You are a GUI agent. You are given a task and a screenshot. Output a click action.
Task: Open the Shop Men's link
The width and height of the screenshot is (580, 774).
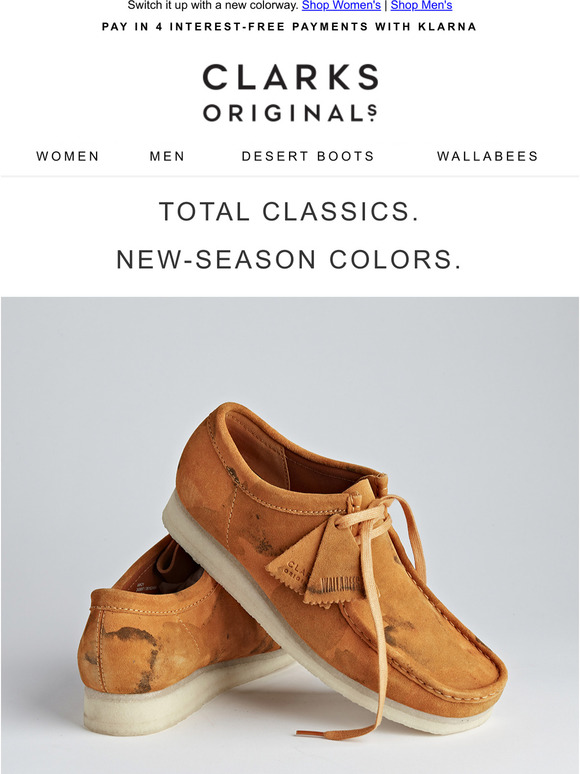tap(421, 5)
